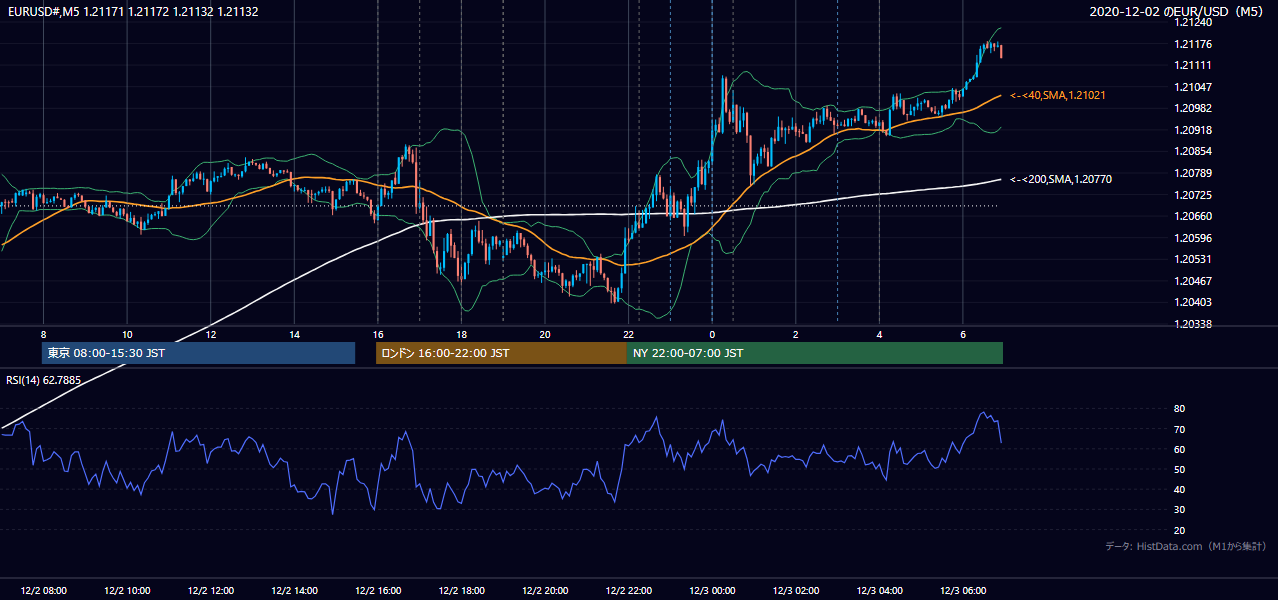This screenshot has width=1278, height=600.
Task: Click price axis value 1.20531
Action: (x=1193, y=259)
